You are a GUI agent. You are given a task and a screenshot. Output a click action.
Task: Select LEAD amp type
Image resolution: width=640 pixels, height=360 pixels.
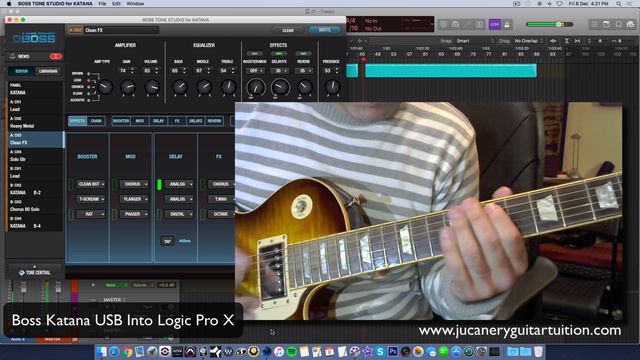(89, 80)
